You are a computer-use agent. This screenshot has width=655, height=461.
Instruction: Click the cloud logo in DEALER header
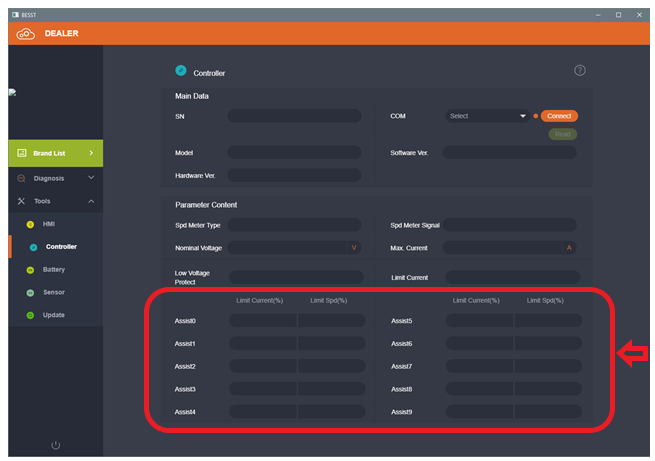25,33
